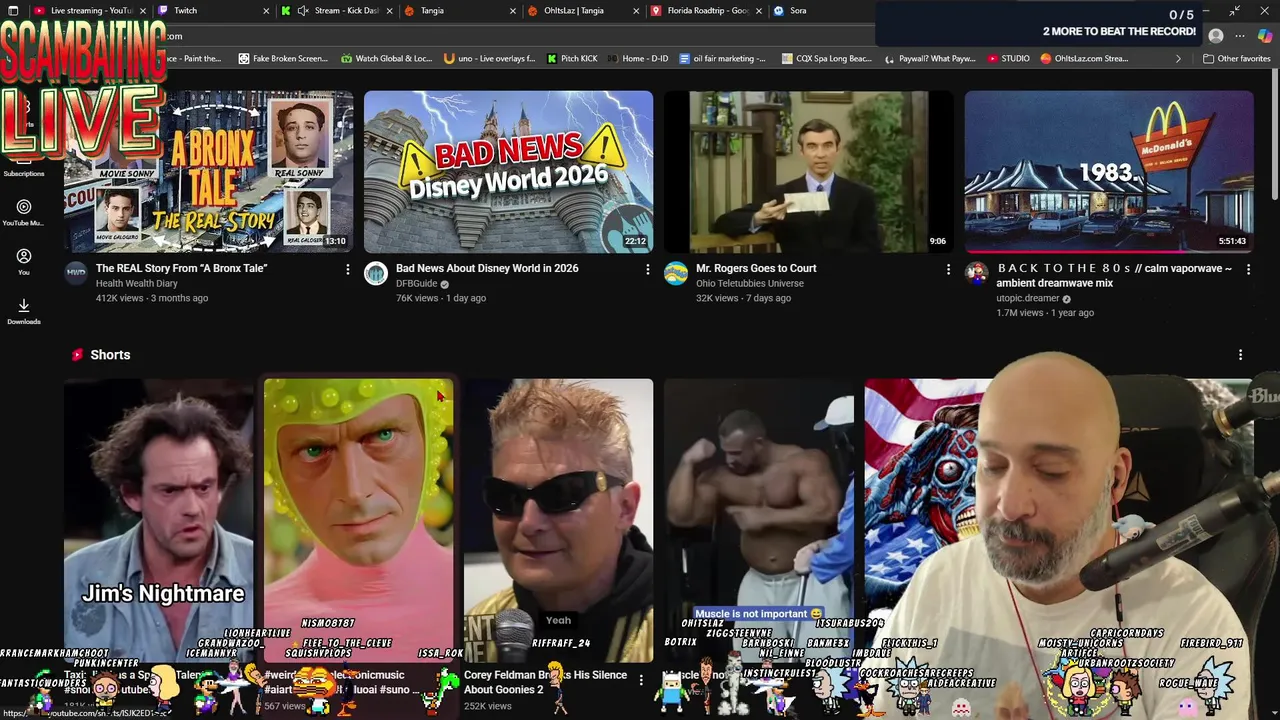Switch to Stream - Kick Dashboard tab

click(337, 10)
